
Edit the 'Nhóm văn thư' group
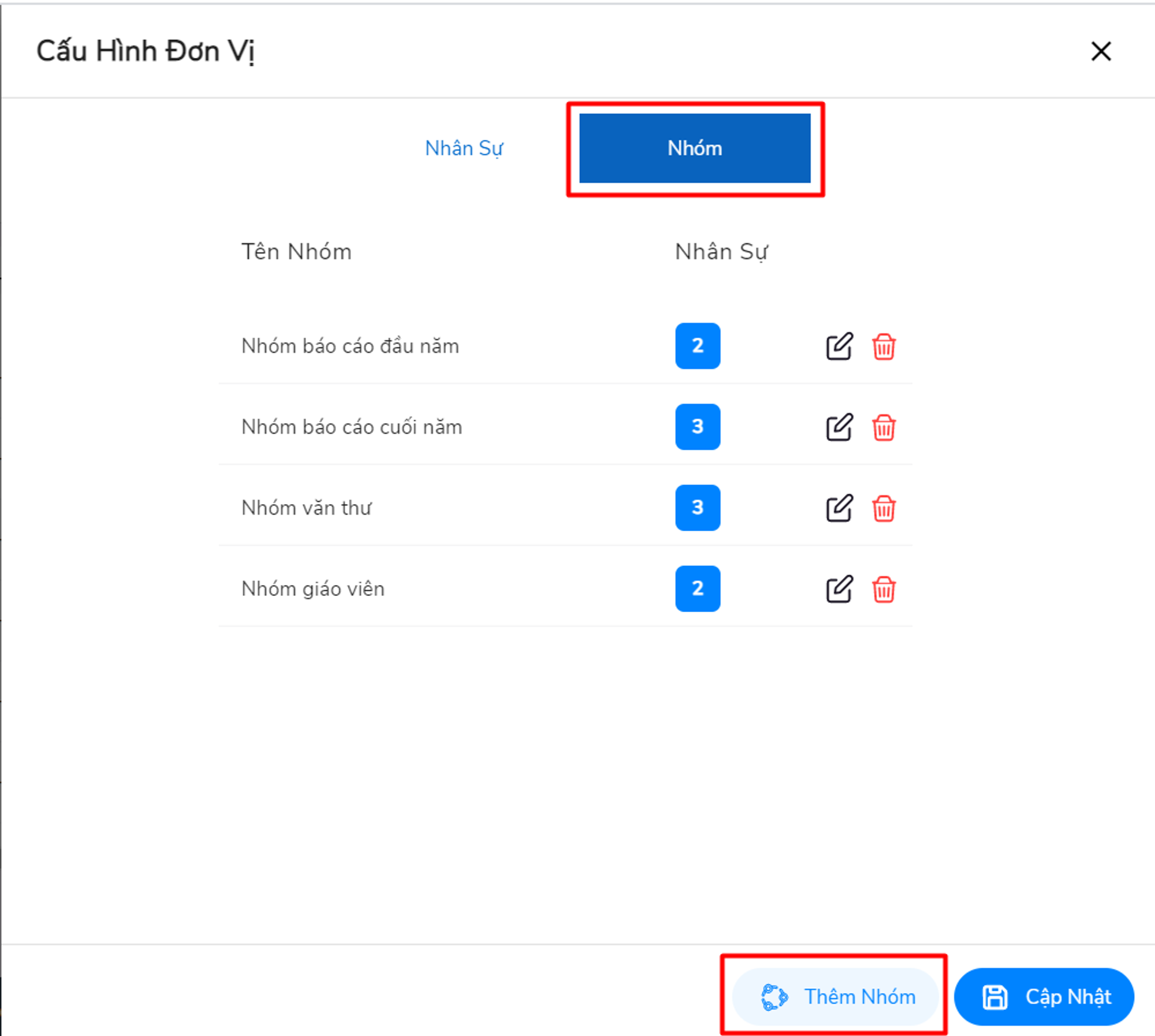coord(839,508)
